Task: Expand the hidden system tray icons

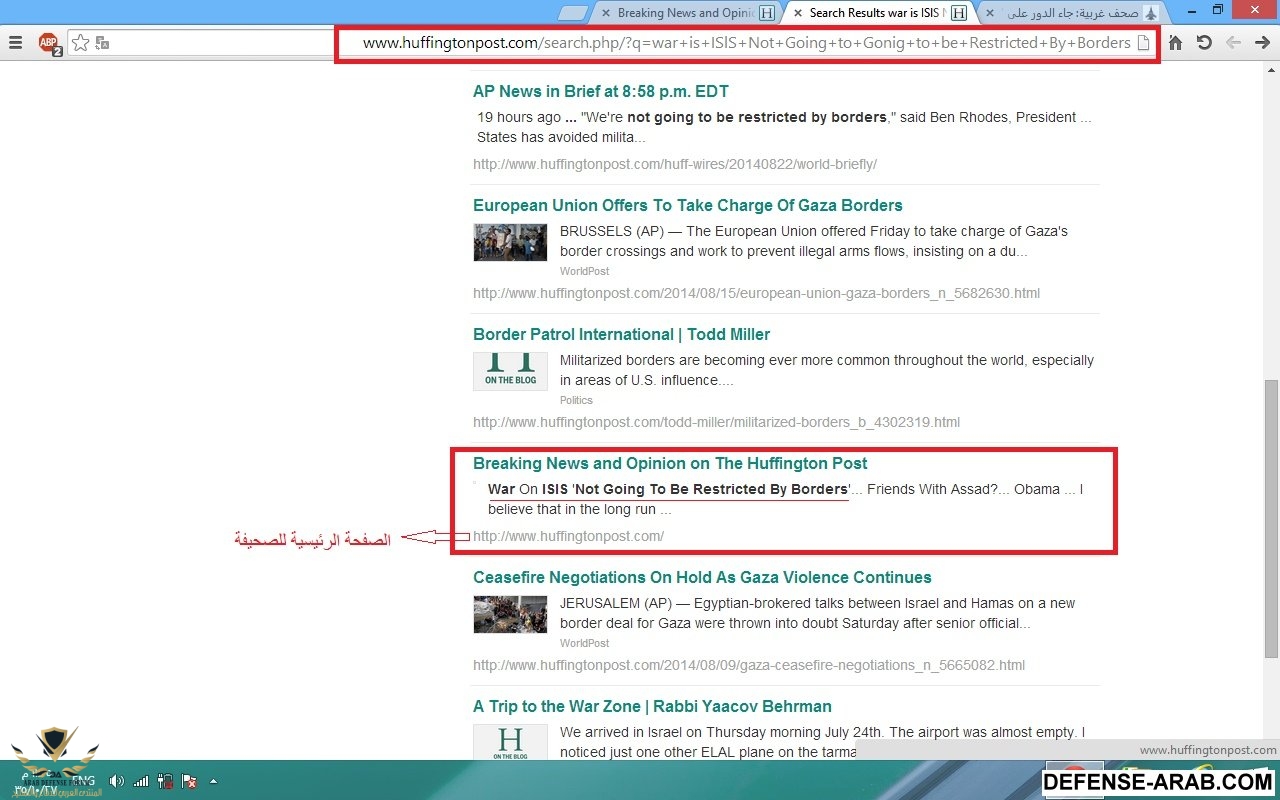Action: click(x=213, y=781)
